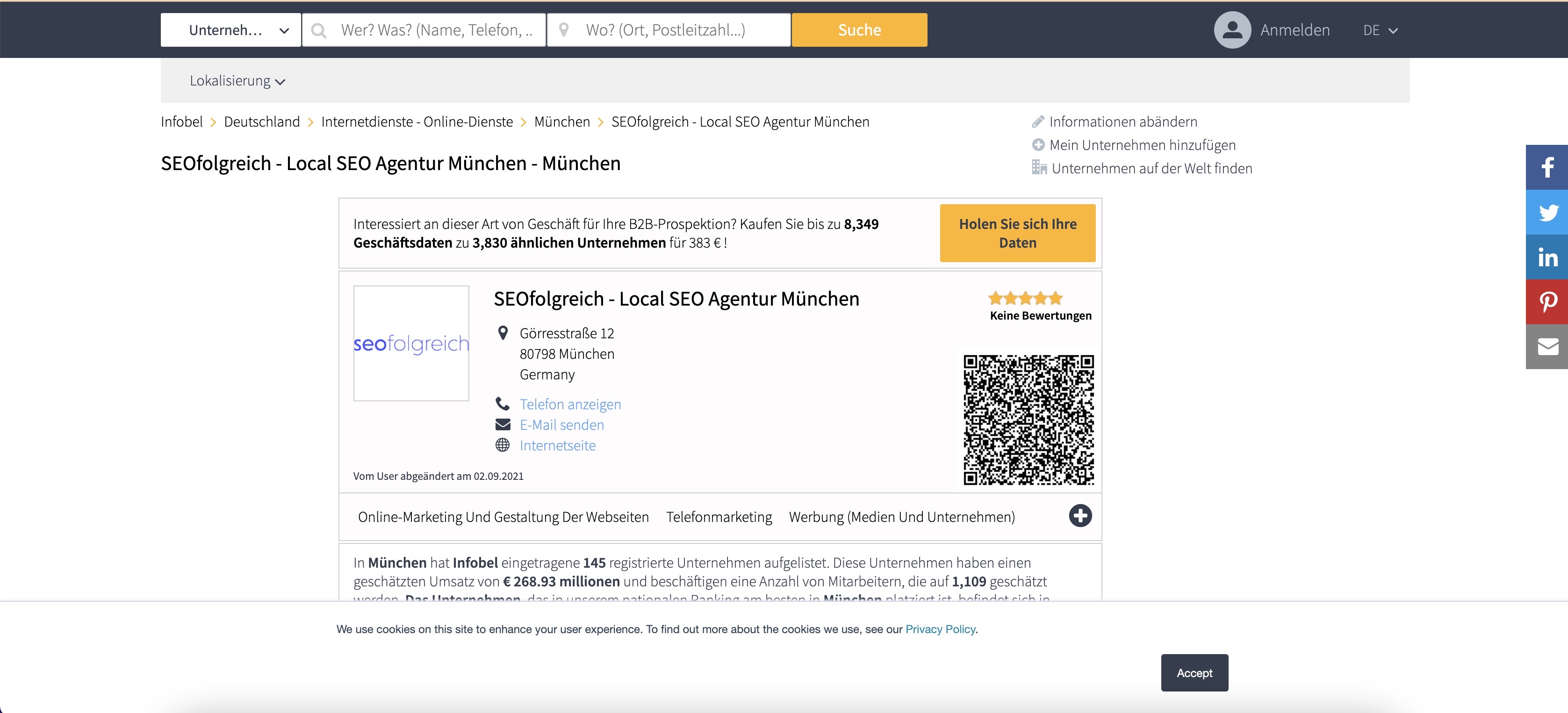Click the search magnifier icon
Screen dimensions: 1568x713
coord(319,30)
